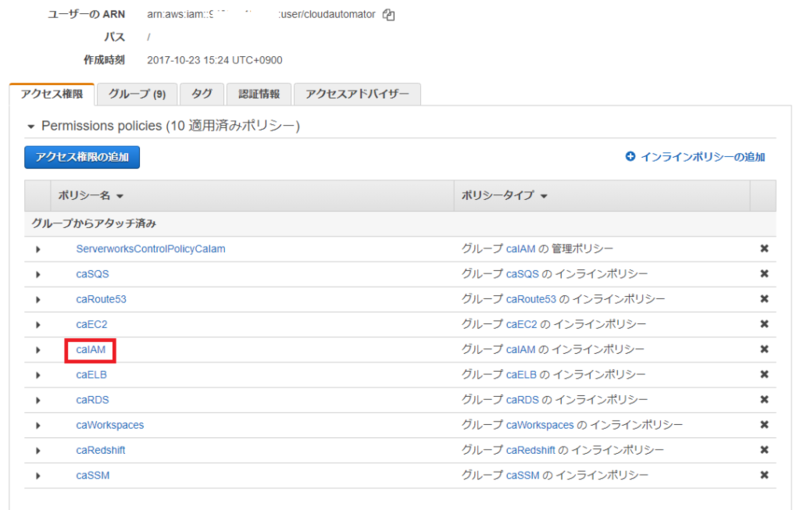Open group caIAM link in 管理ポリシー row

(x=521, y=249)
